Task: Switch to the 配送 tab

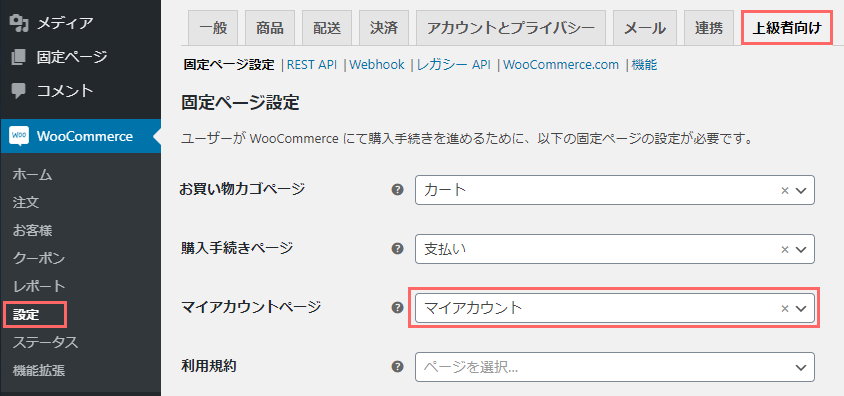Action: (x=327, y=29)
